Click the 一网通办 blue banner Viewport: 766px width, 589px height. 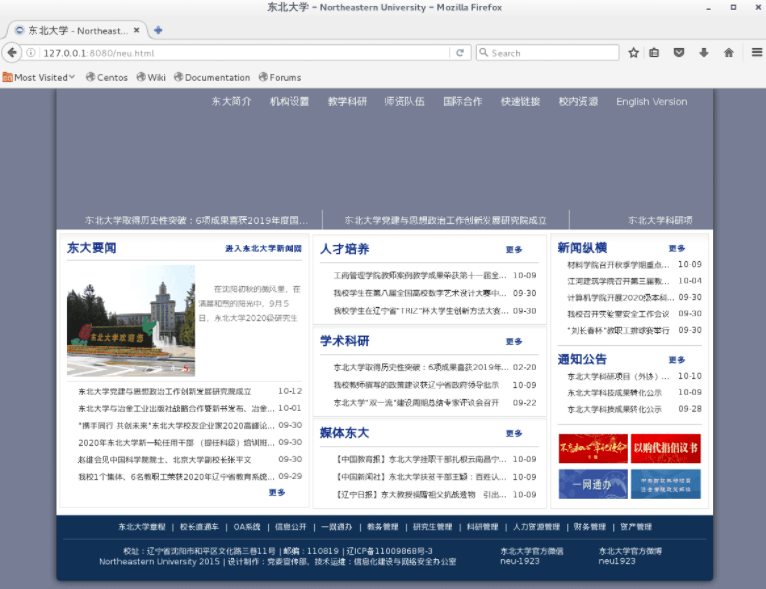click(593, 484)
